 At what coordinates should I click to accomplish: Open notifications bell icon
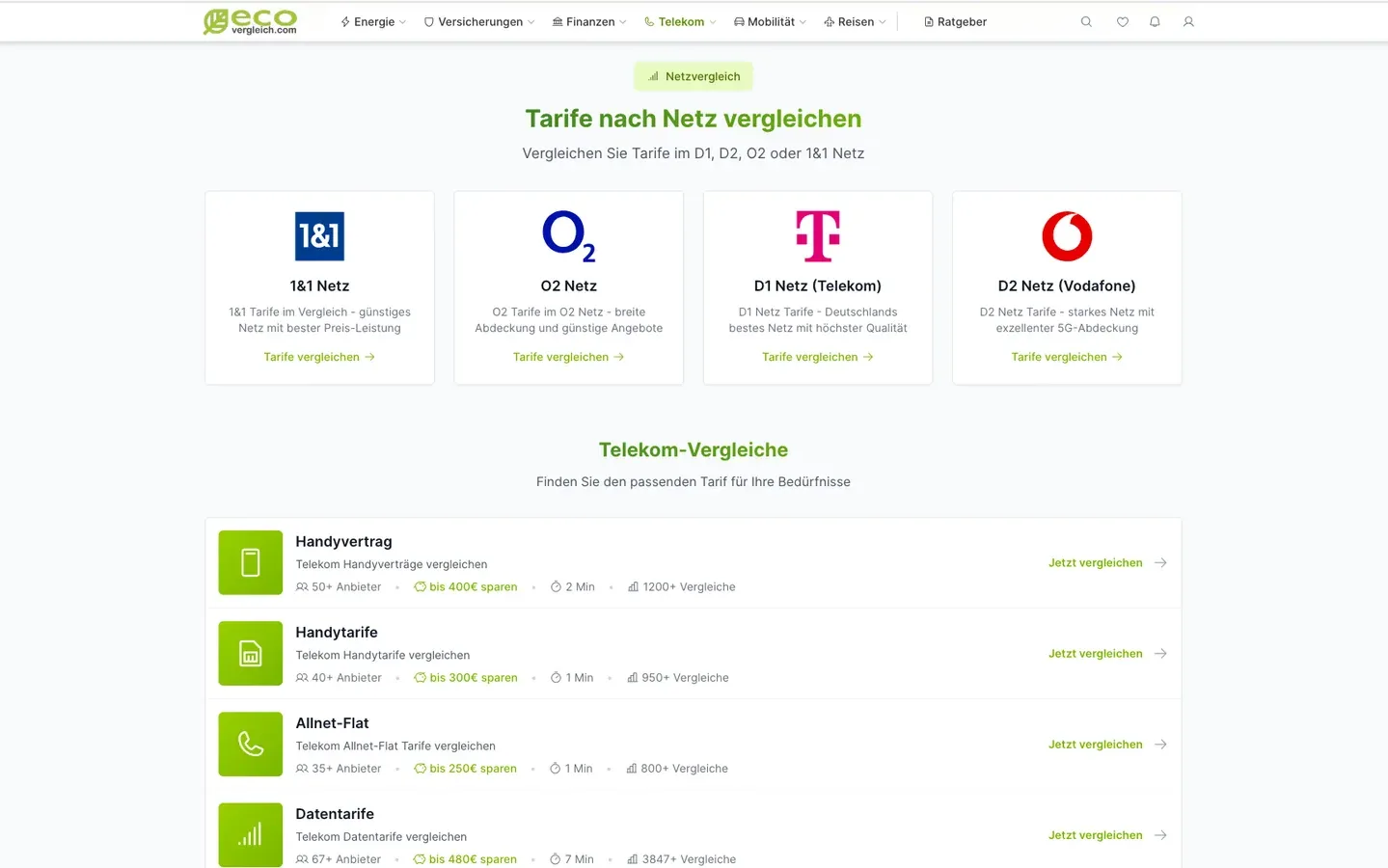pyautogui.click(x=1155, y=22)
